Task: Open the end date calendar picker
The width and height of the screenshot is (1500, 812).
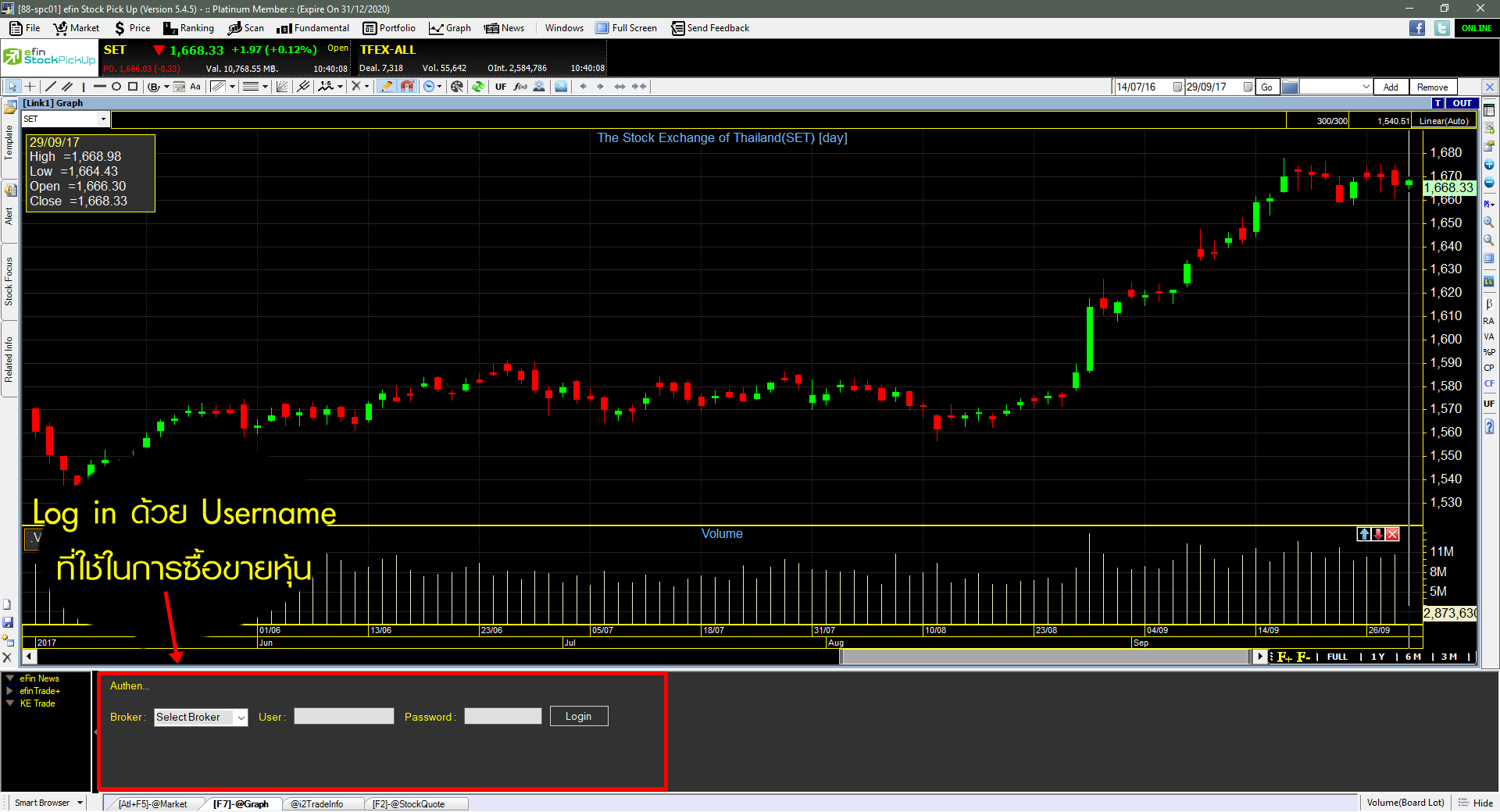Action: pyautogui.click(x=1248, y=87)
